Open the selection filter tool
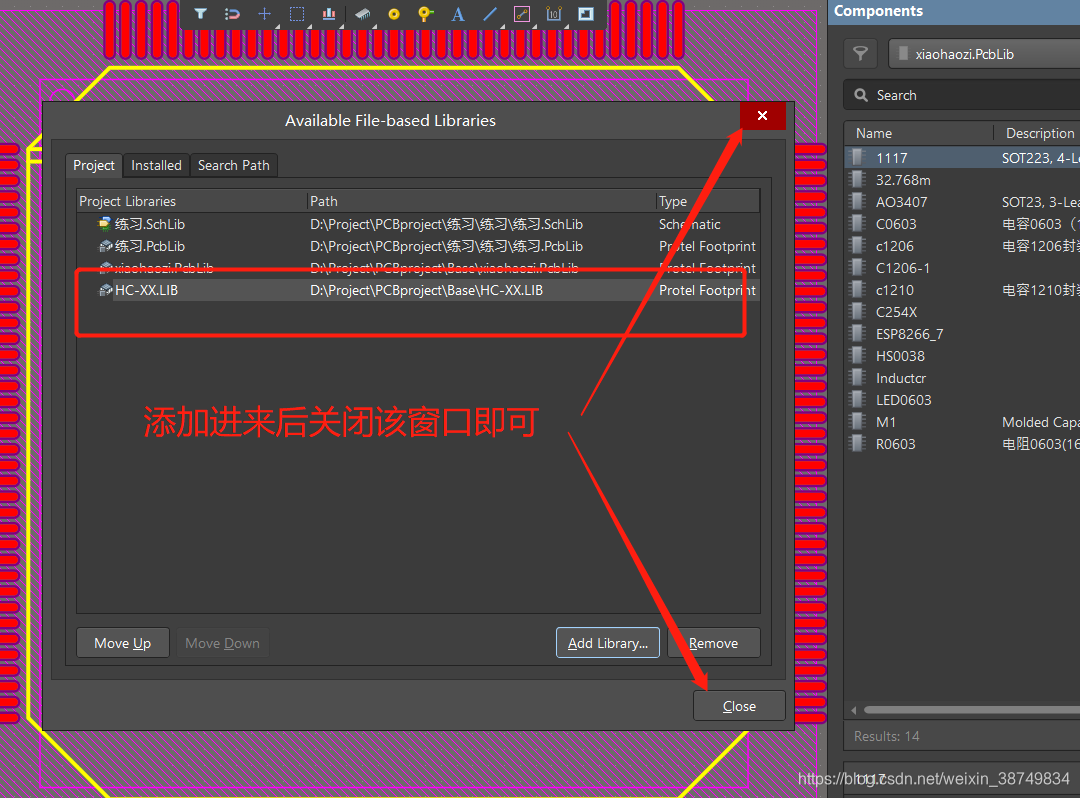The width and height of the screenshot is (1080, 798). click(200, 14)
